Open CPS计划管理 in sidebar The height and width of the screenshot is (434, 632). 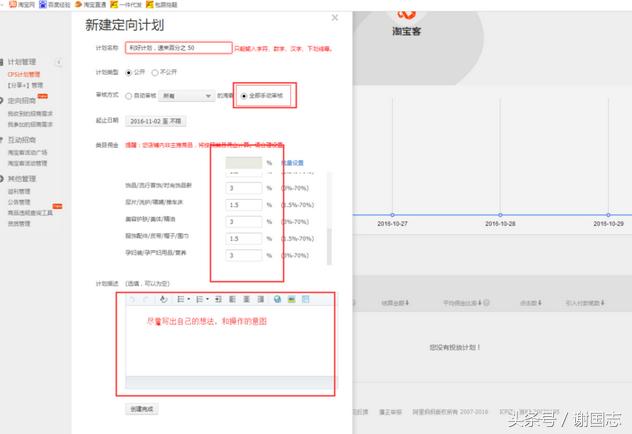point(24,75)
